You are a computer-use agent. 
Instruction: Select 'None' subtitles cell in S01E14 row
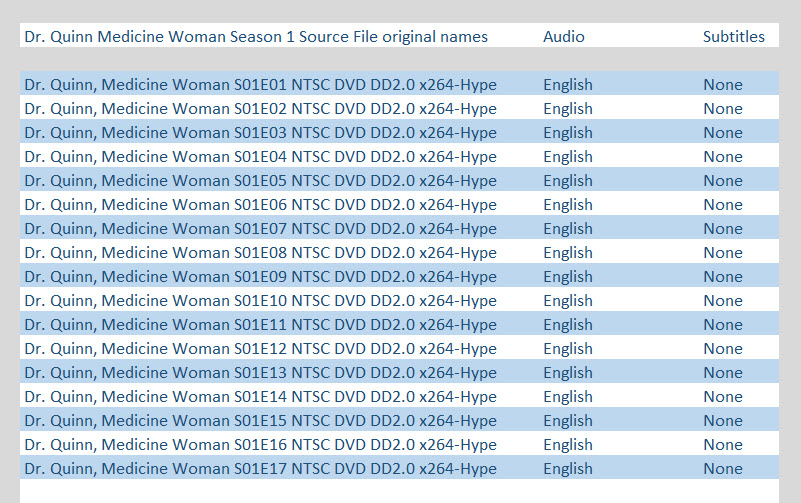(723, 397)
